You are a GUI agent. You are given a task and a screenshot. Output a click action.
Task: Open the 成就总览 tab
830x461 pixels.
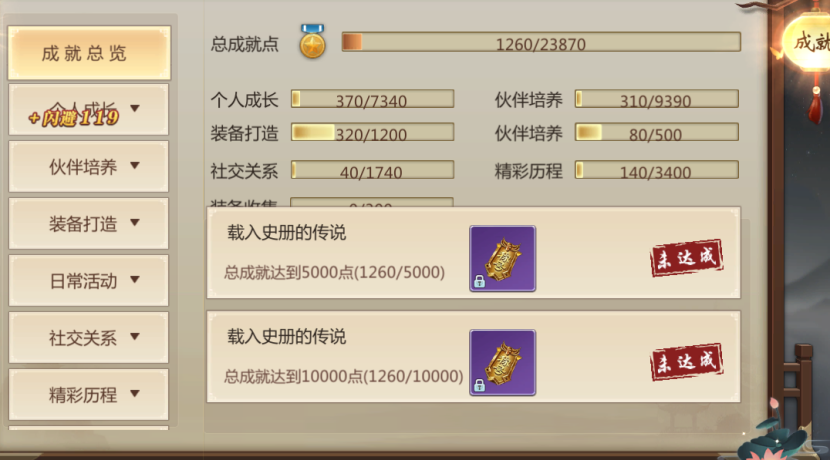point(89,53)
